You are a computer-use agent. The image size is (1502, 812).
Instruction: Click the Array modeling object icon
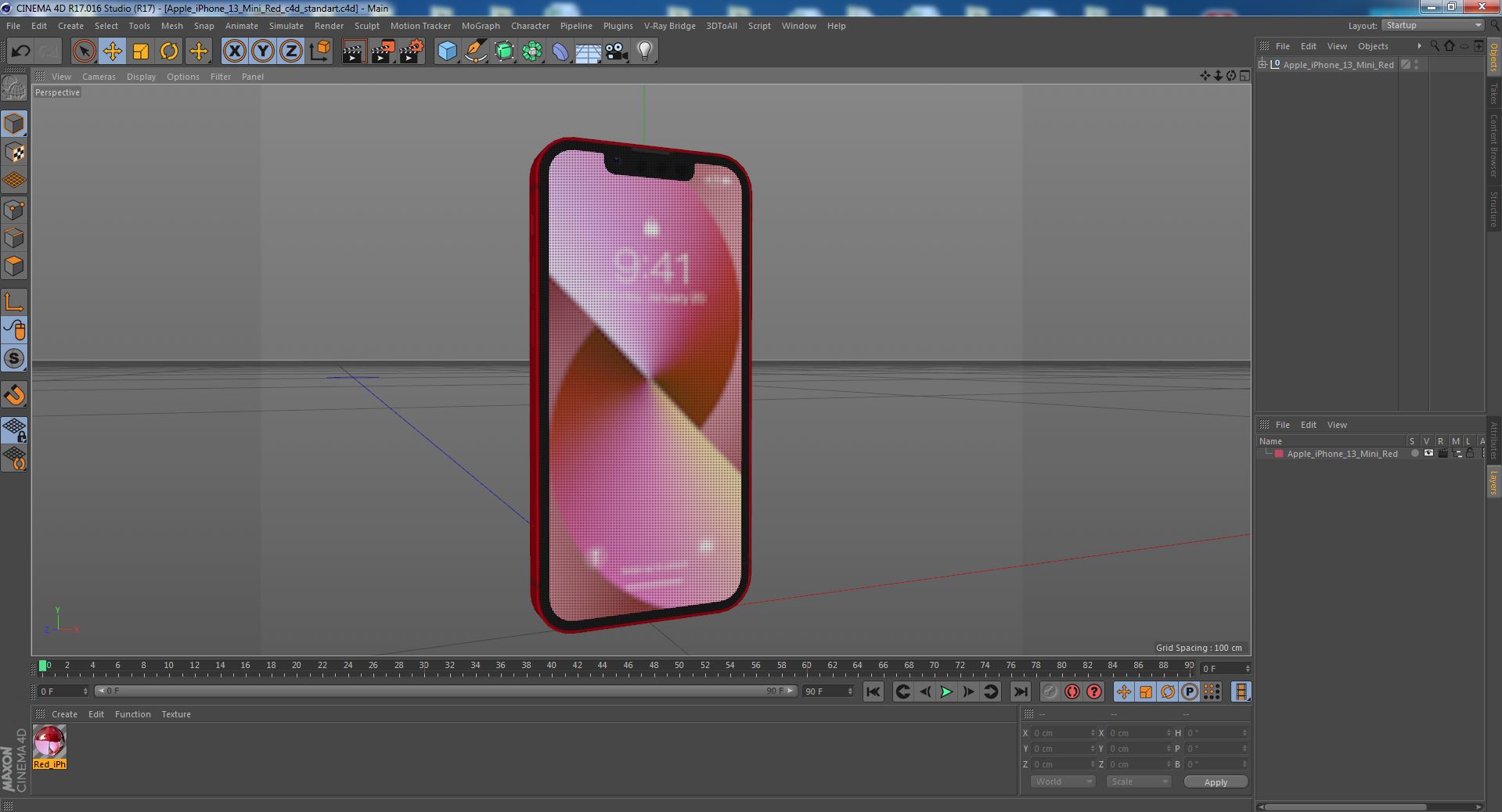pos(532,52)
